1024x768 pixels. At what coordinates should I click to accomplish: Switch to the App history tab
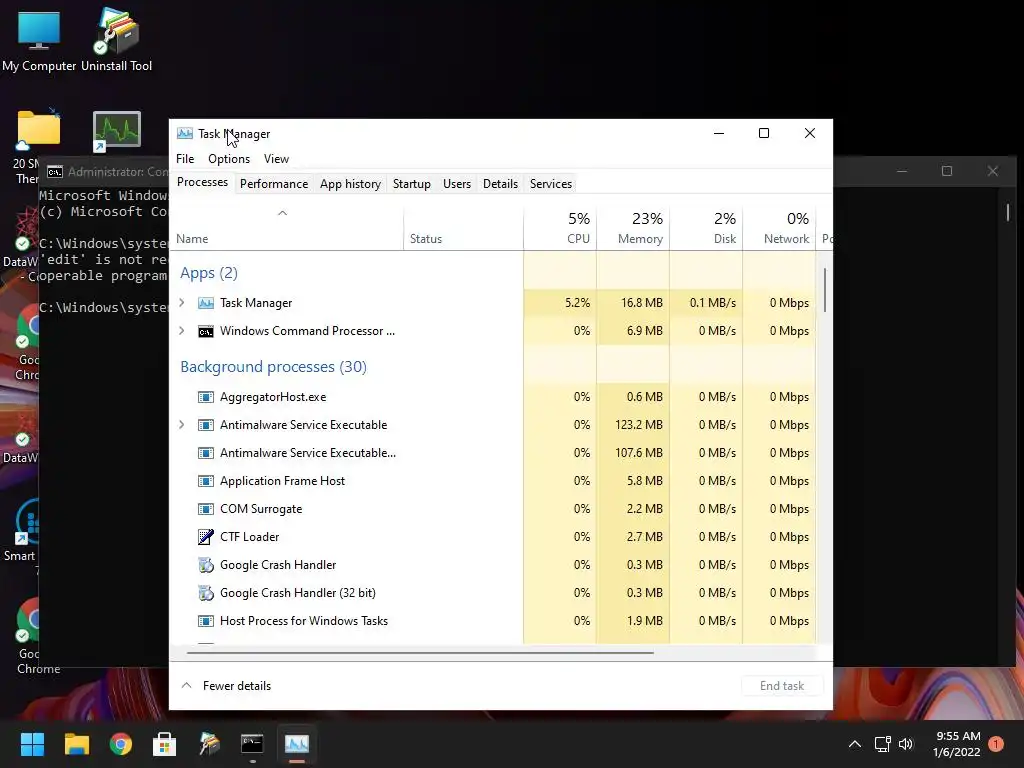[x=350, y=184]
